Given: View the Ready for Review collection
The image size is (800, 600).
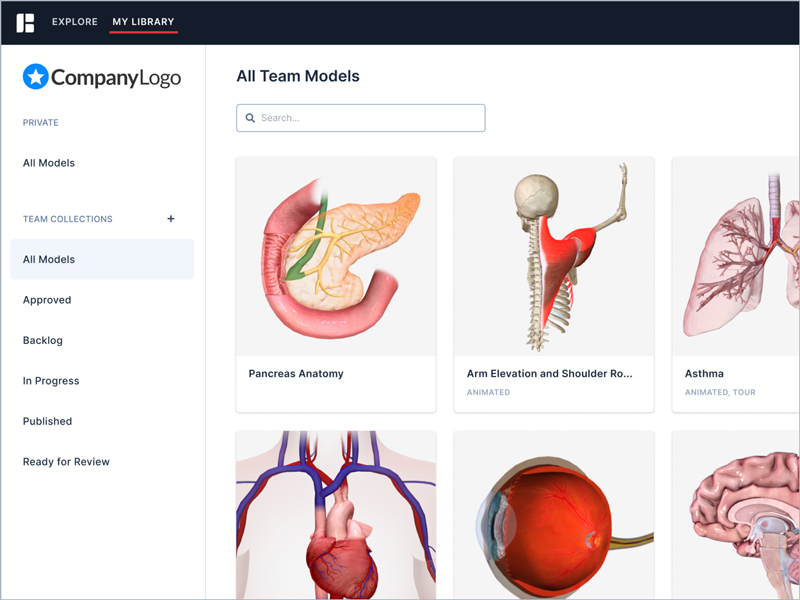Looking at the screenshot, I should point(66,462).
